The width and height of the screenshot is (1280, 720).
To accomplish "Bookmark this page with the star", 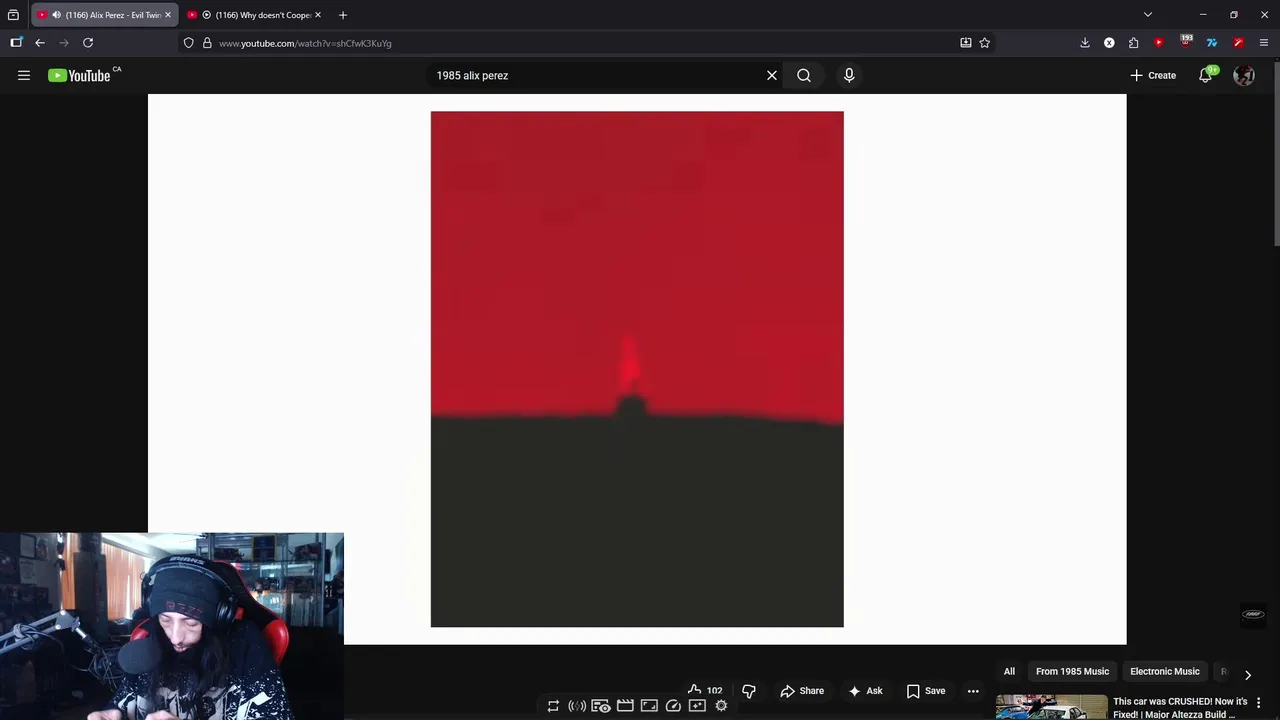I will coord(985,43).
